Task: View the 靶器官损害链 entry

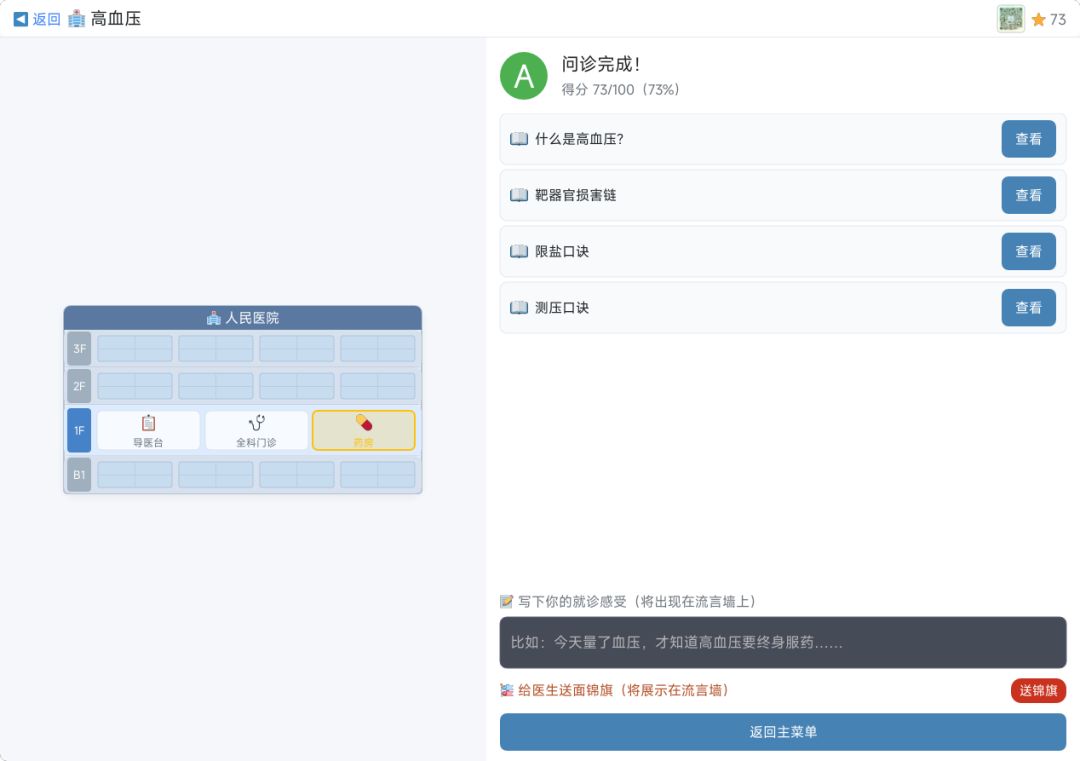Action: click(1028, 195)
